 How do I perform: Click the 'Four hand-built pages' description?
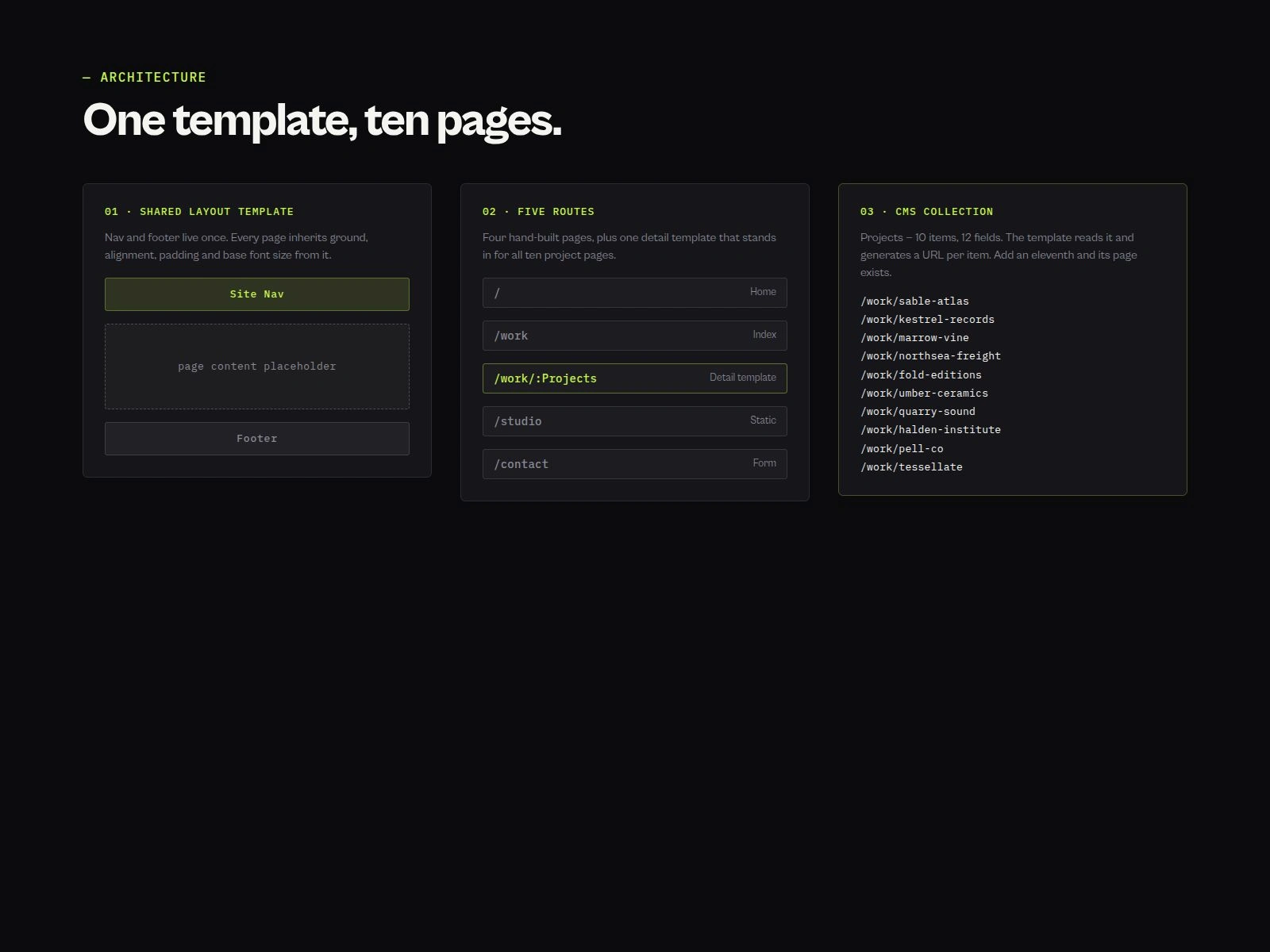coord(629,246)
